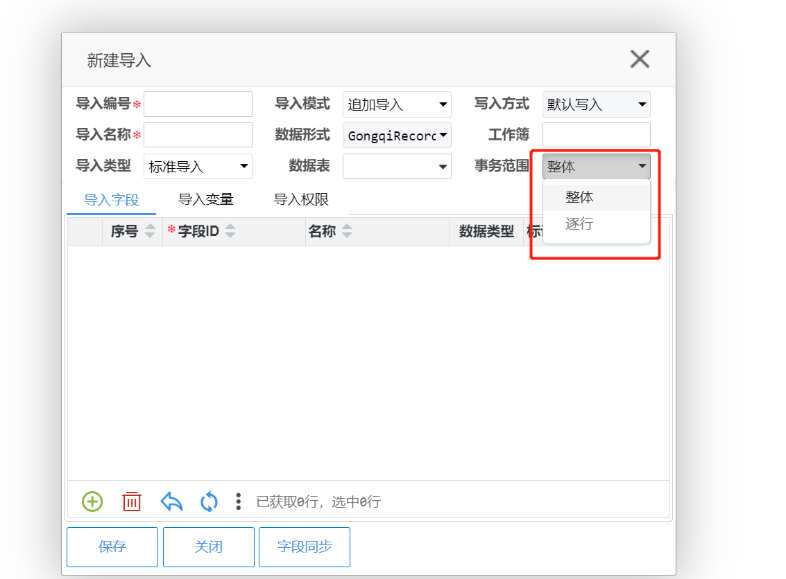This screenshot has width=786, height=579.
Task: Switch to the 导入变量 tab
Action: pos(206,199)
